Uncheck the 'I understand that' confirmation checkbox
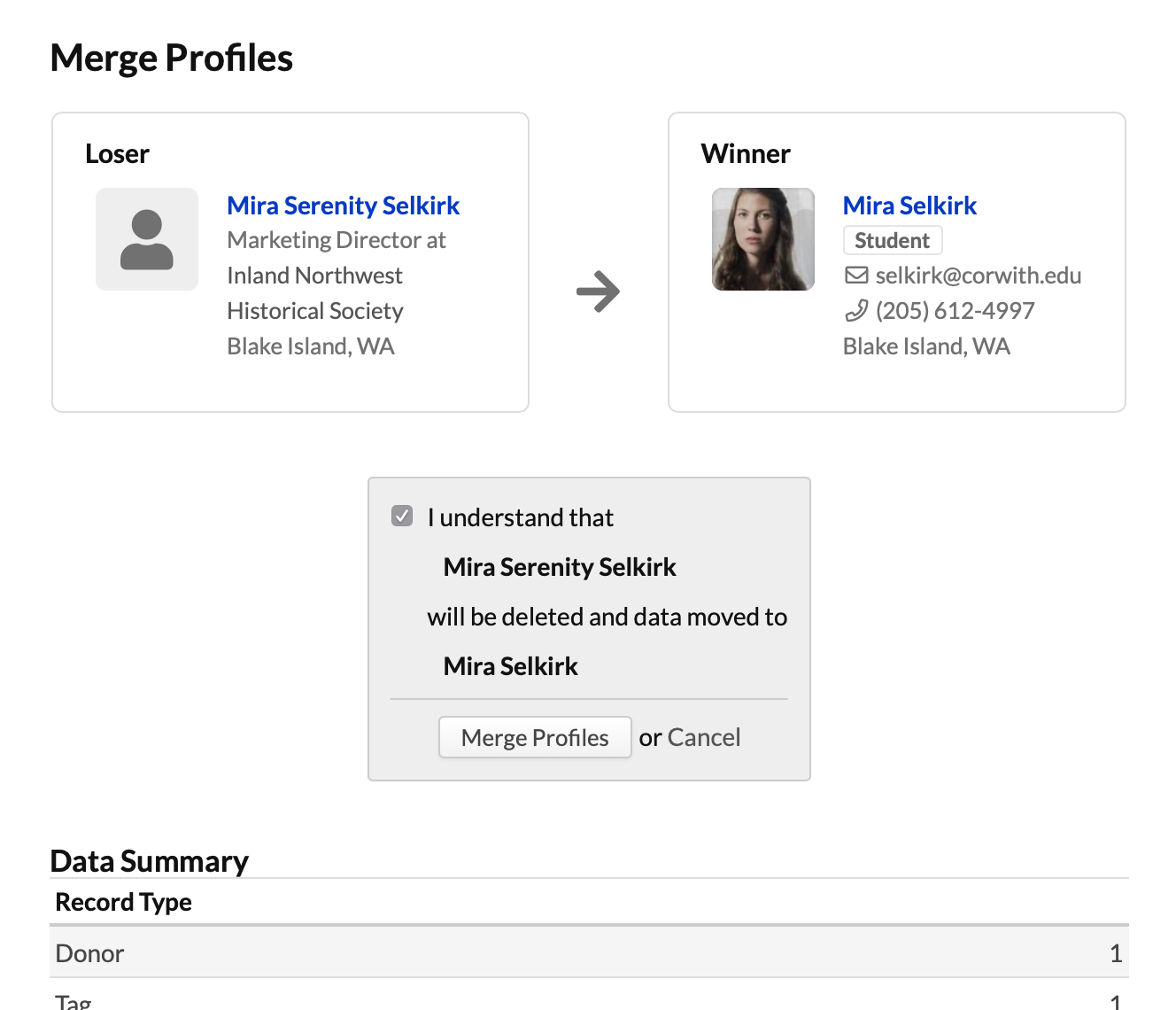Screen dimensions: 1176x1010 [402, 516]
